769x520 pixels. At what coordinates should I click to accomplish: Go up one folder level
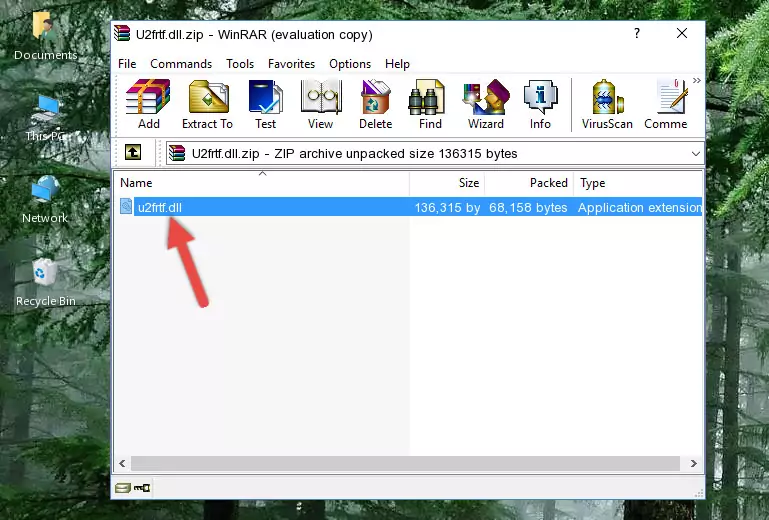click(132, 153)
